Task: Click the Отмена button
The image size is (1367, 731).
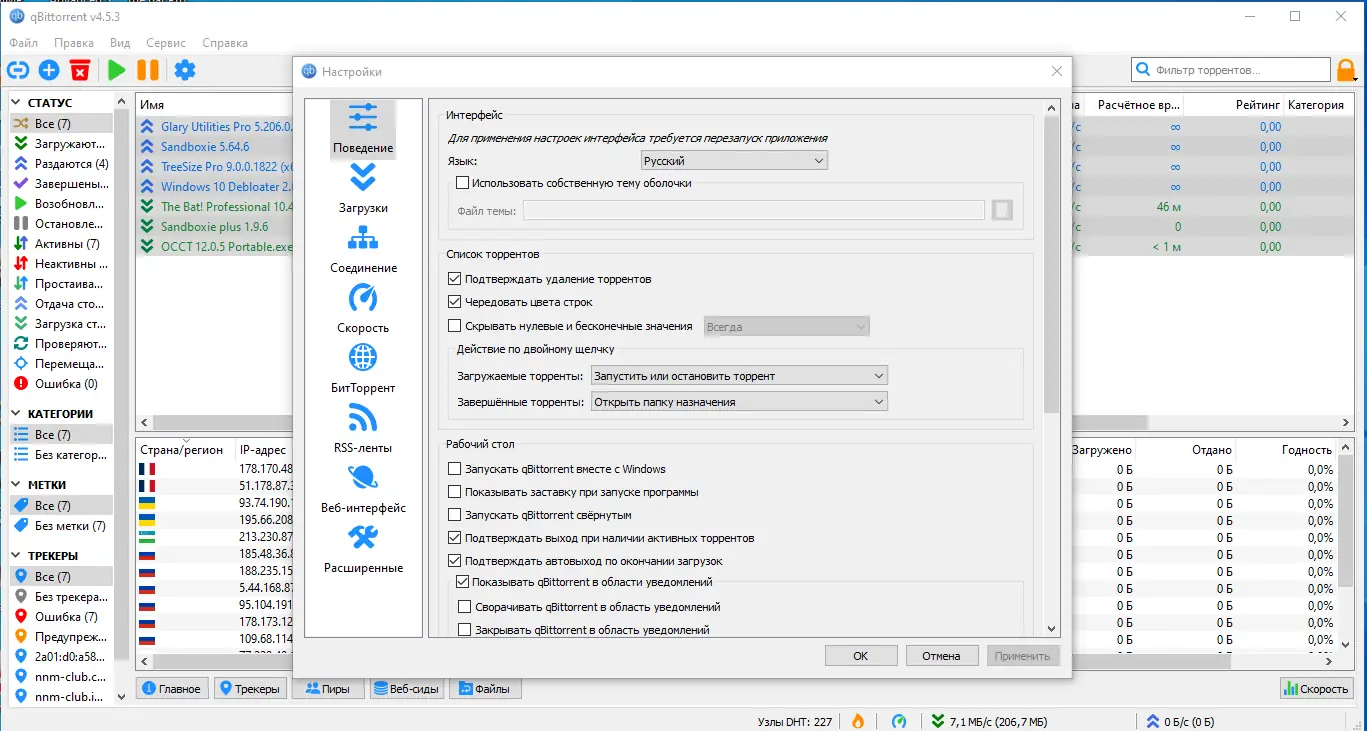Action: pos(941,656)
